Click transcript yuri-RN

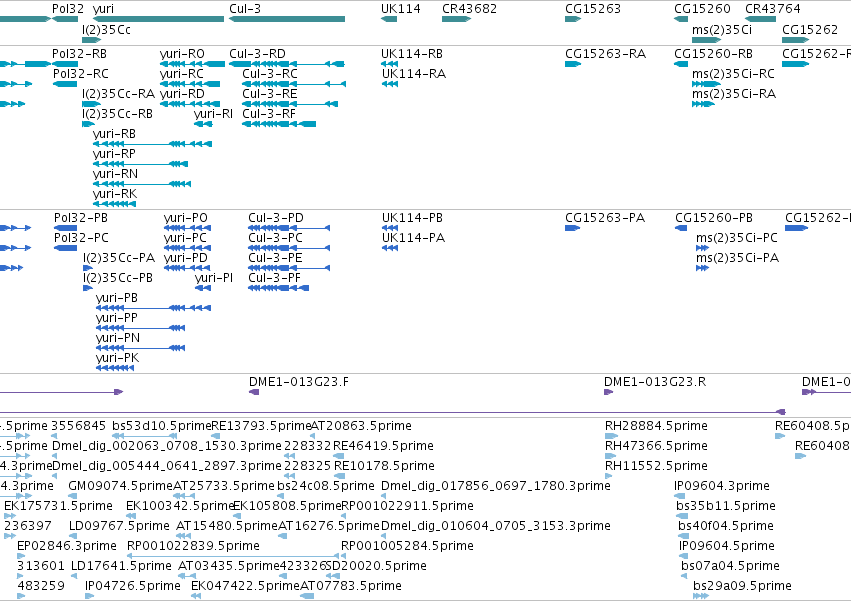(115, 174)
